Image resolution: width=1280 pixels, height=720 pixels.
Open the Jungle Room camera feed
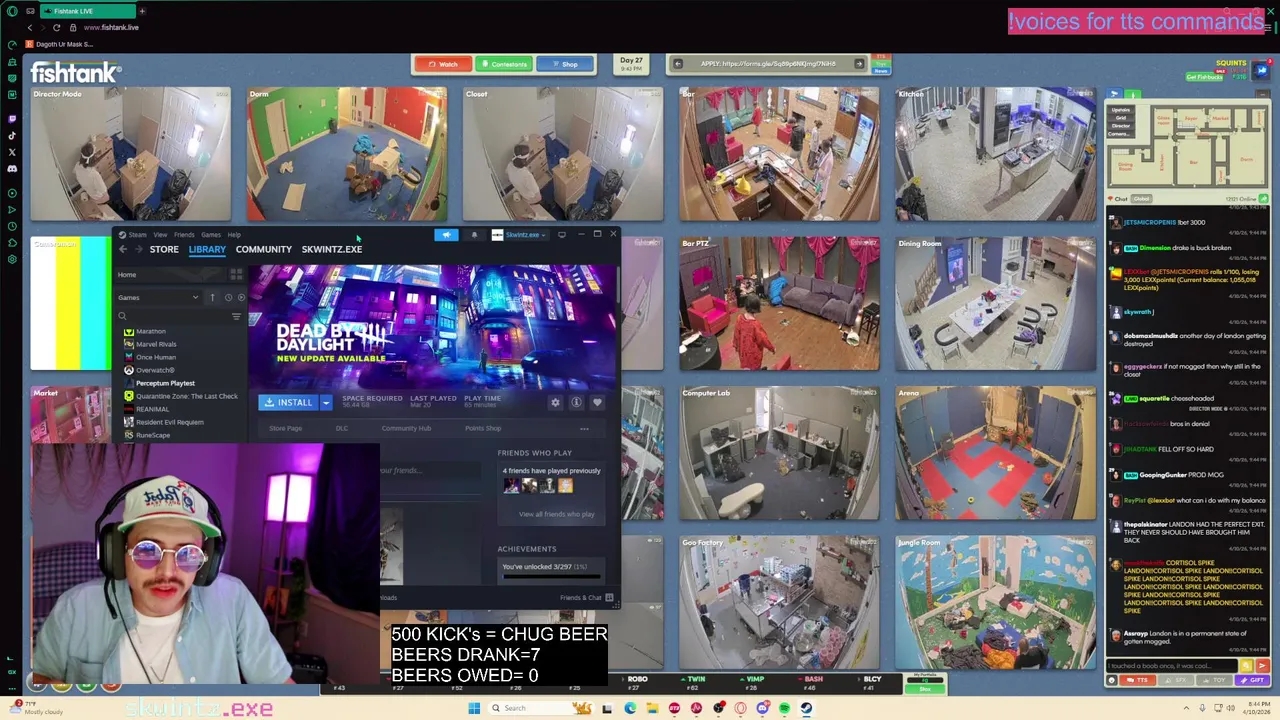tap(995, 603)
